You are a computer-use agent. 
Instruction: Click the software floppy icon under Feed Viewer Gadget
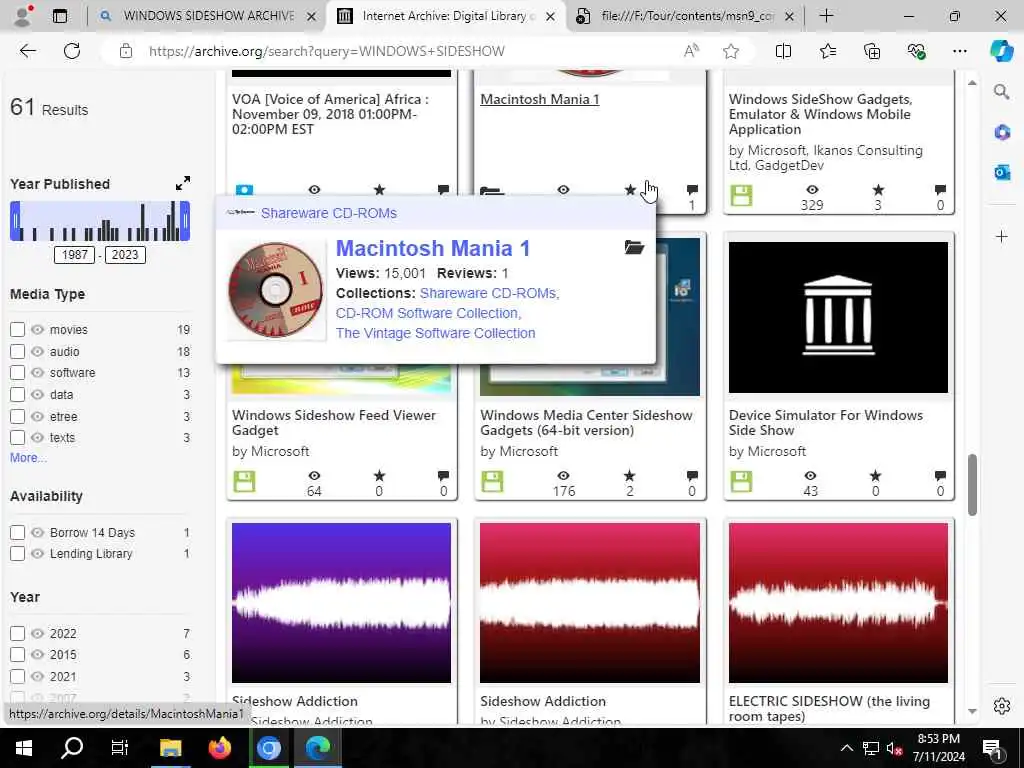[x=244, y=481]
